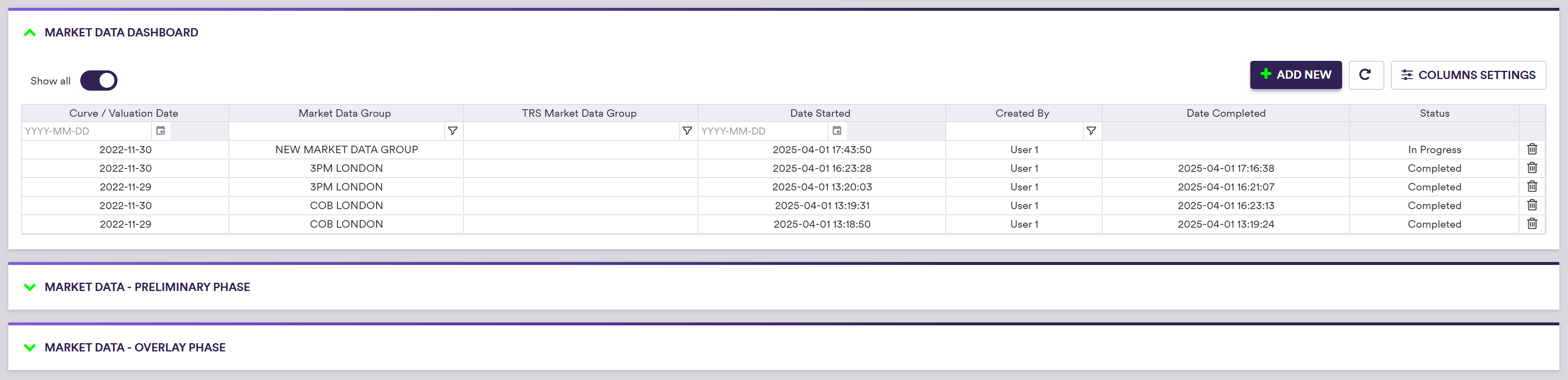
Task: Click the Market Data Group filter text field
Action: click(x=337, y=131)
